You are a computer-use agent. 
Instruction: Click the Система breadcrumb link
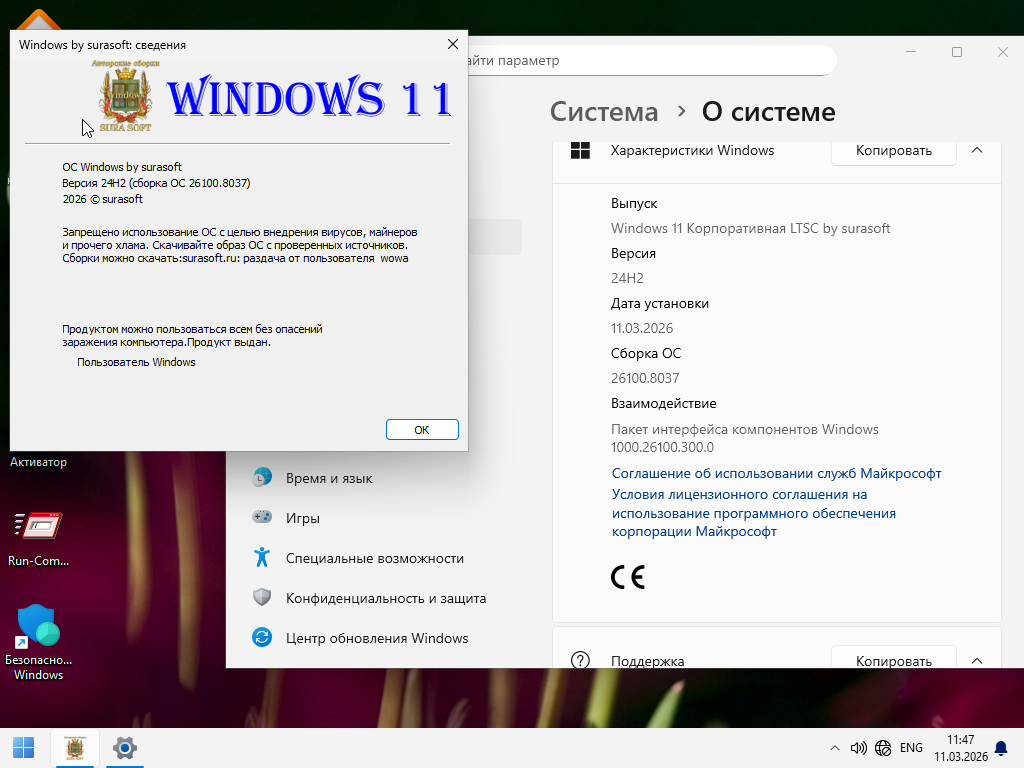click(604, 111)
